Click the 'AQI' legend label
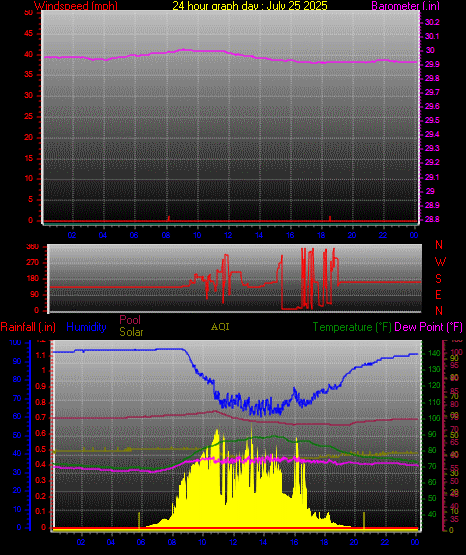This screenshot has width=466, height=555. tap(220, 327)
